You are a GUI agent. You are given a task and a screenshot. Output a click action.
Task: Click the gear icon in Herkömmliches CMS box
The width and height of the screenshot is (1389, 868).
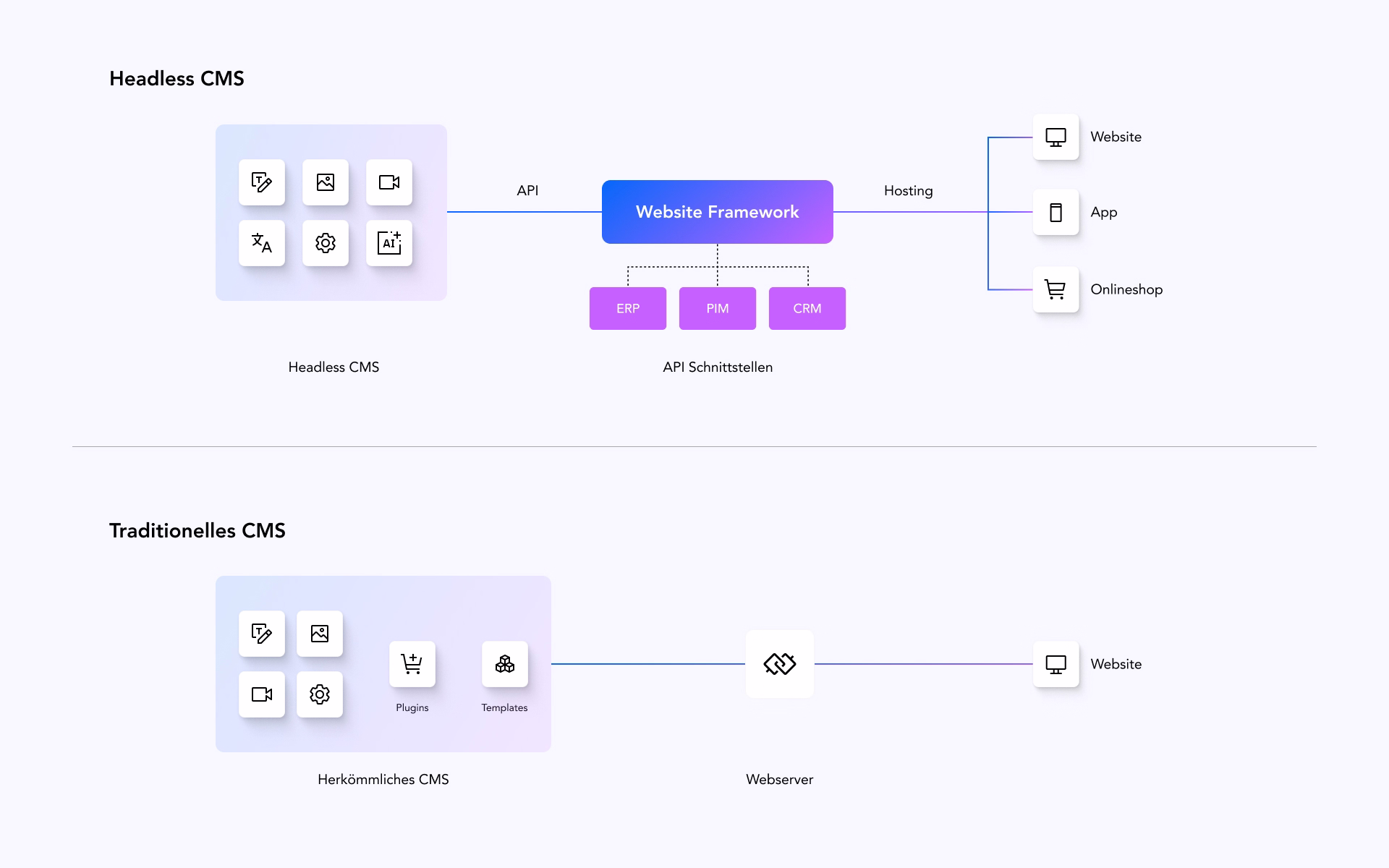[320, 694]
